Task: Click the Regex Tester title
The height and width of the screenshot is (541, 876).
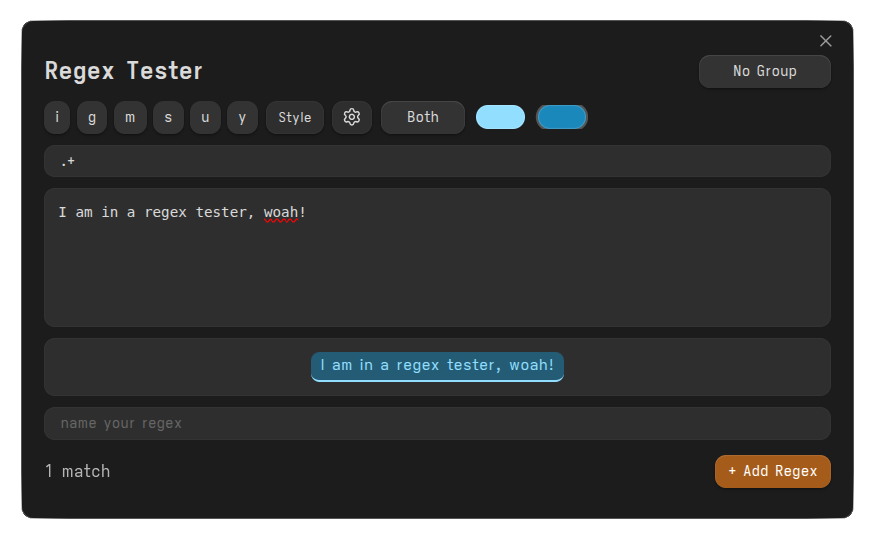Action: [123, 71]
